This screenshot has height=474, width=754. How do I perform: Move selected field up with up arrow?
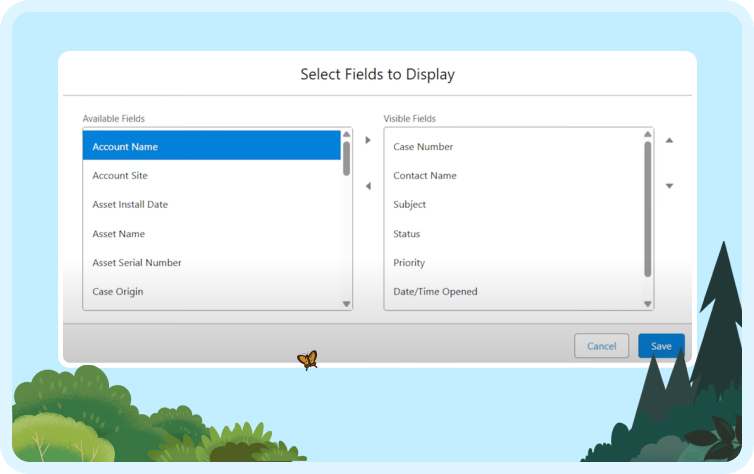click(669, 140)
